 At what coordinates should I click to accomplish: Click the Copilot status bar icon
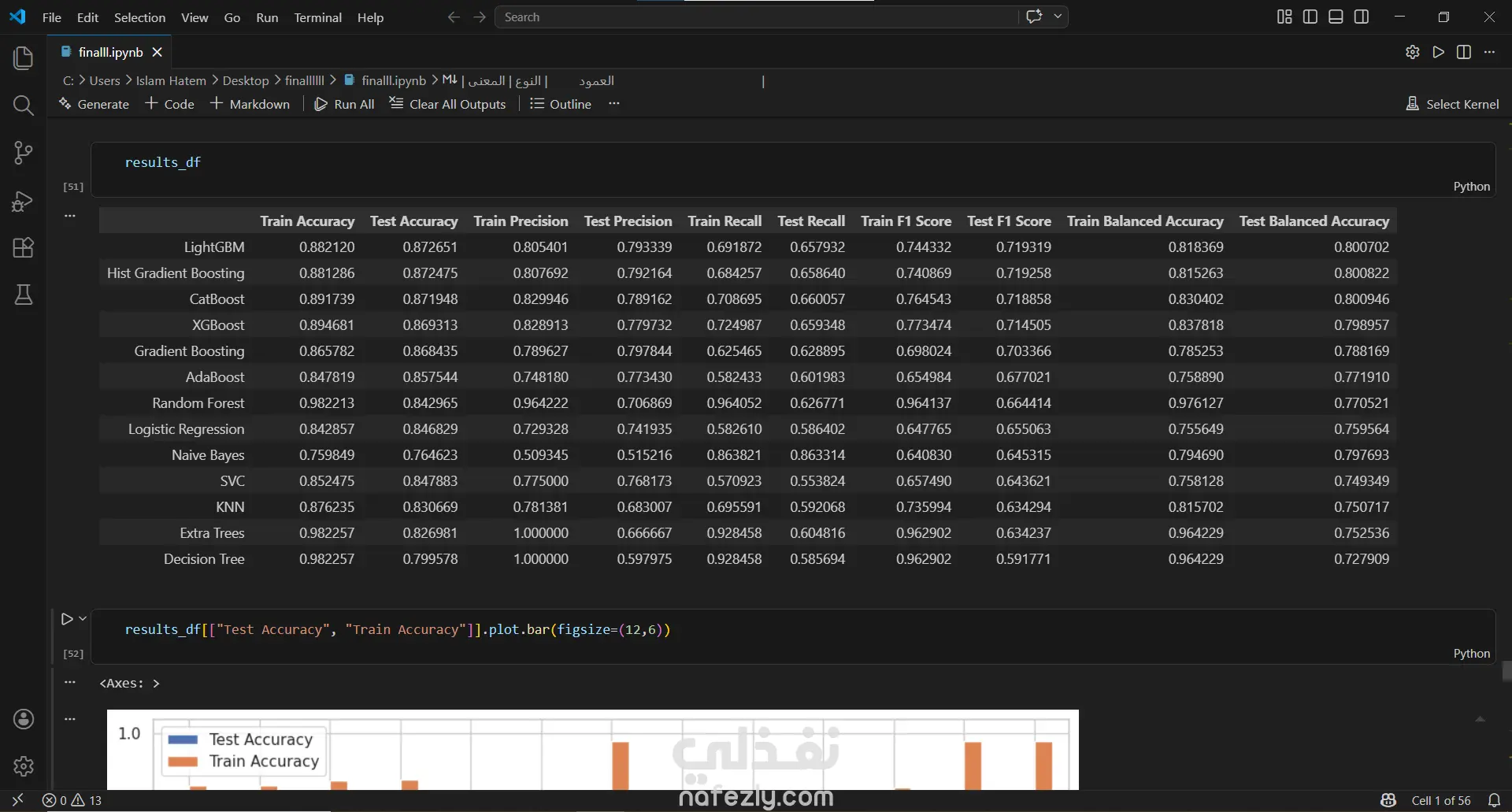click(1388, 800)
